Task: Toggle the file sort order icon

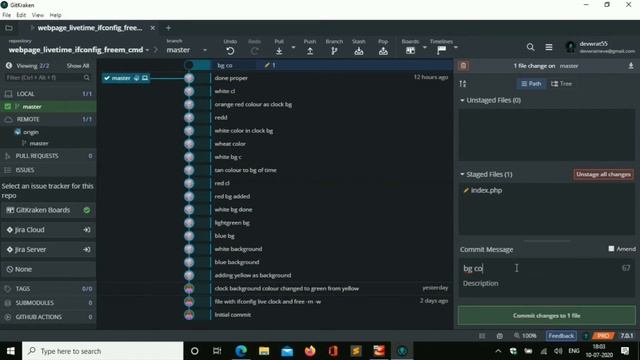Action: point(463,84)
